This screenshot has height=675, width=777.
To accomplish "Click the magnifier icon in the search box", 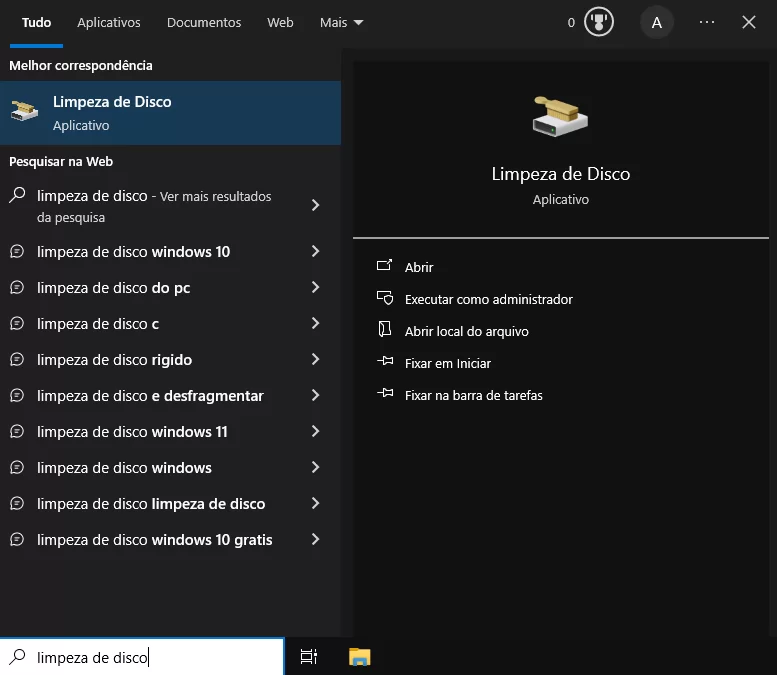I will coord(17,656).
